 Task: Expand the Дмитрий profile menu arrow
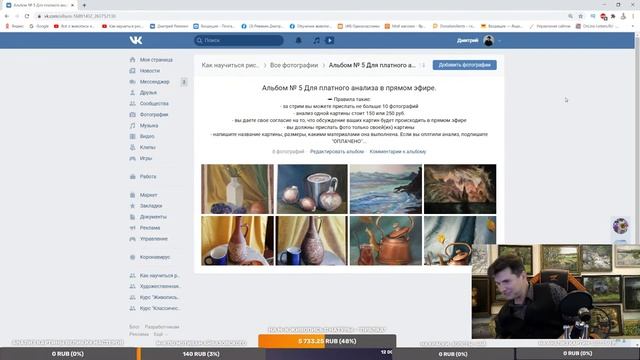(500, 41)
